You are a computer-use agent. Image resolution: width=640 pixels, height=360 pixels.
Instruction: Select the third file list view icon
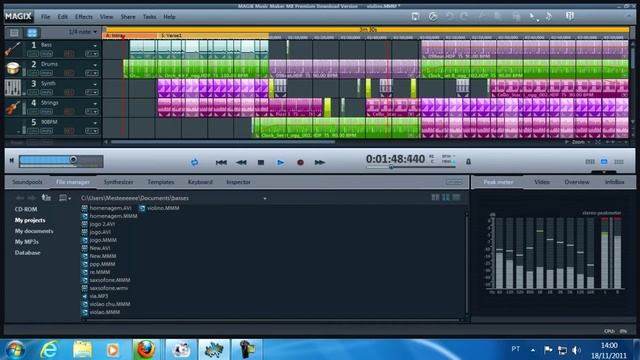456,198
